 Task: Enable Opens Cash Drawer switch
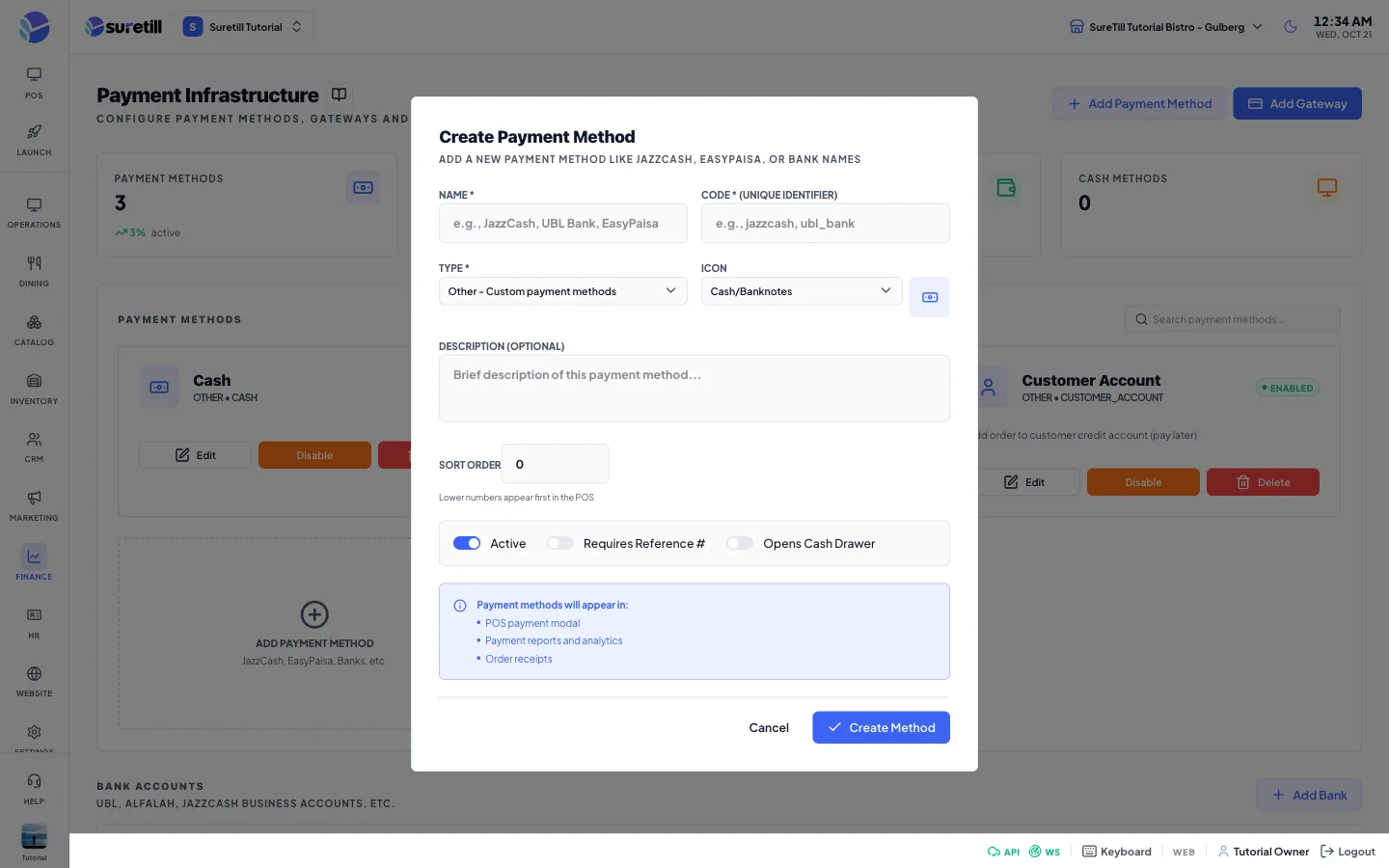coord(740,544)
